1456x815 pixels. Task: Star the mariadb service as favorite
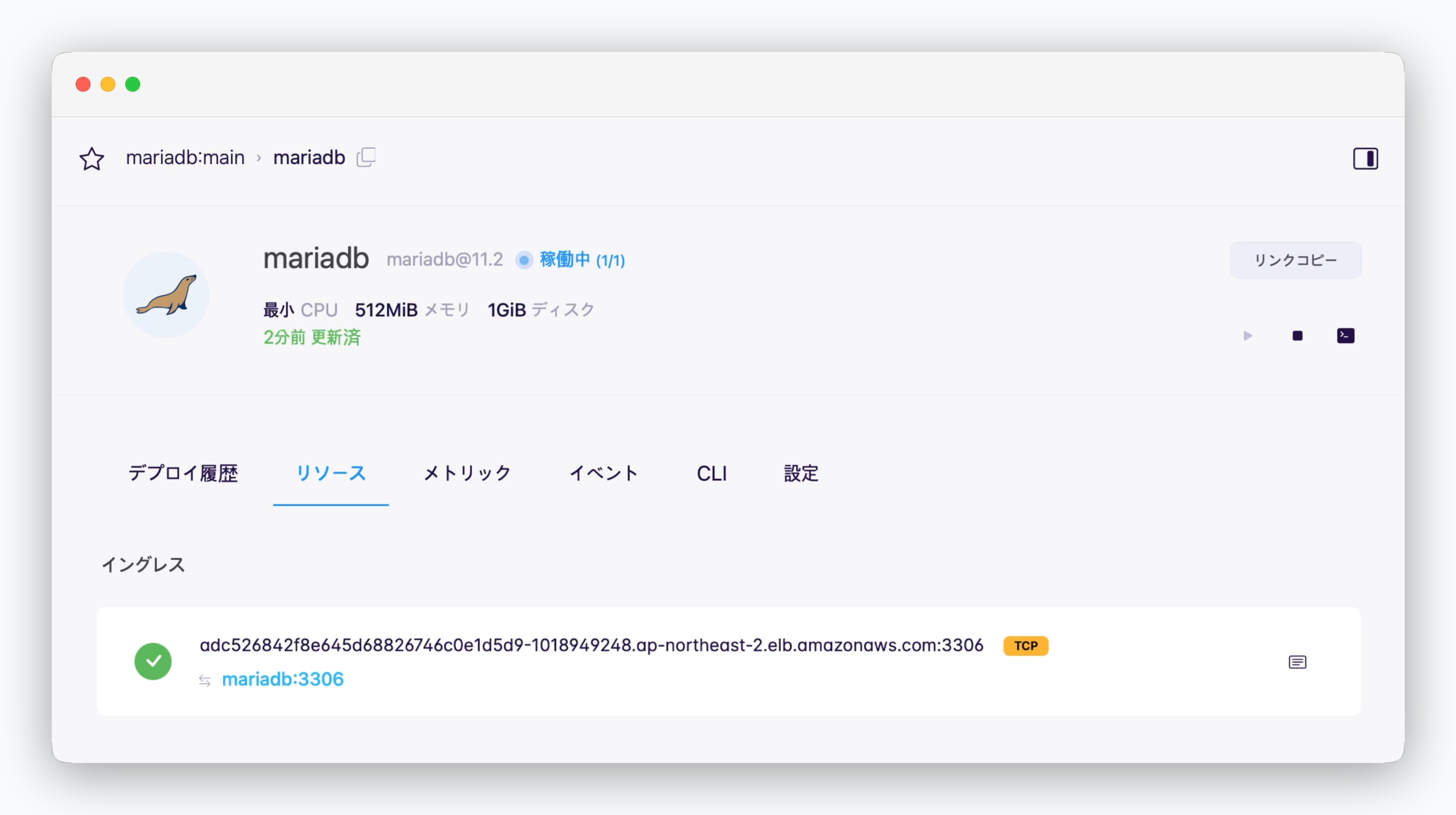(x=92, y=158)
